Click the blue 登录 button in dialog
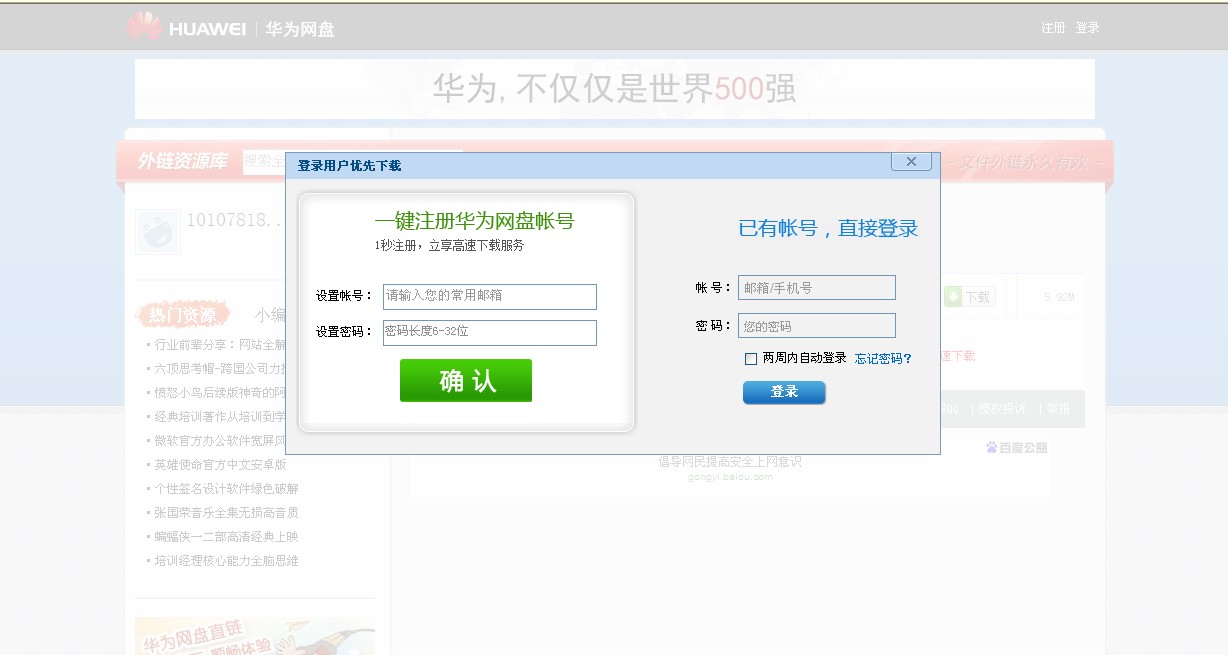The image size is (1228, 655). (x=784, y=392)
